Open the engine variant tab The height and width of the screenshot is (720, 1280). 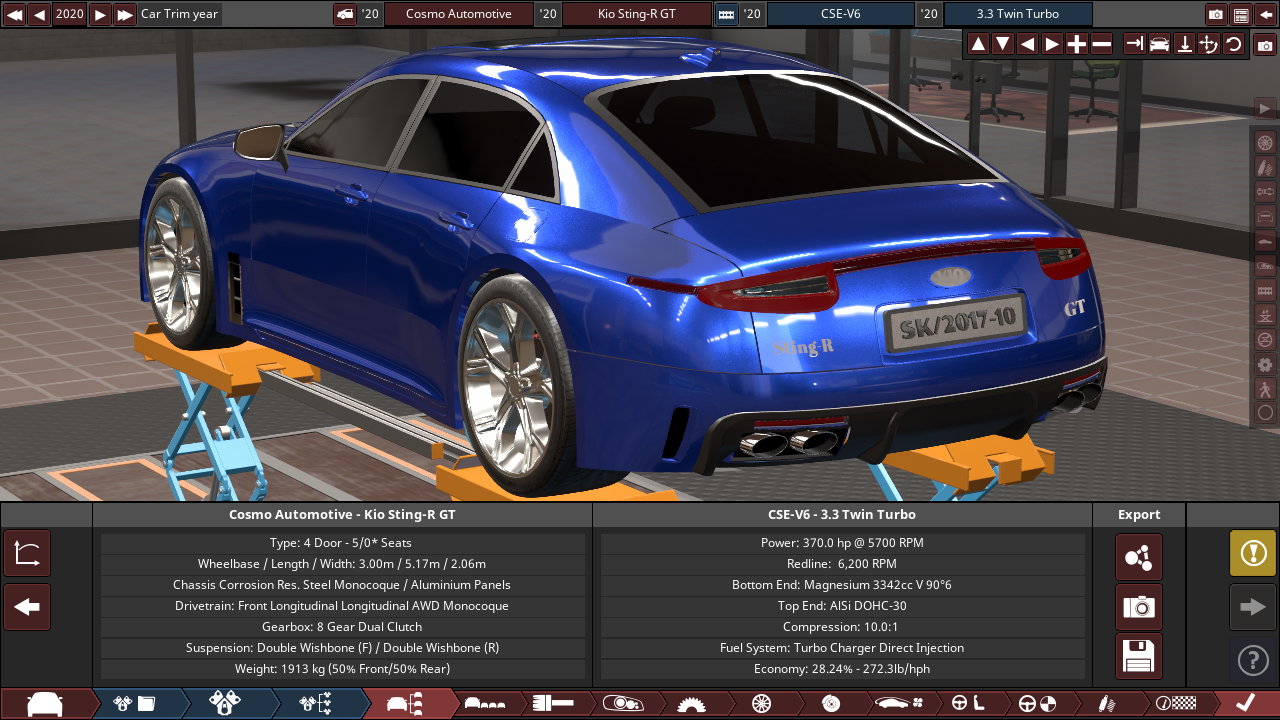click(x=225, y=704)
